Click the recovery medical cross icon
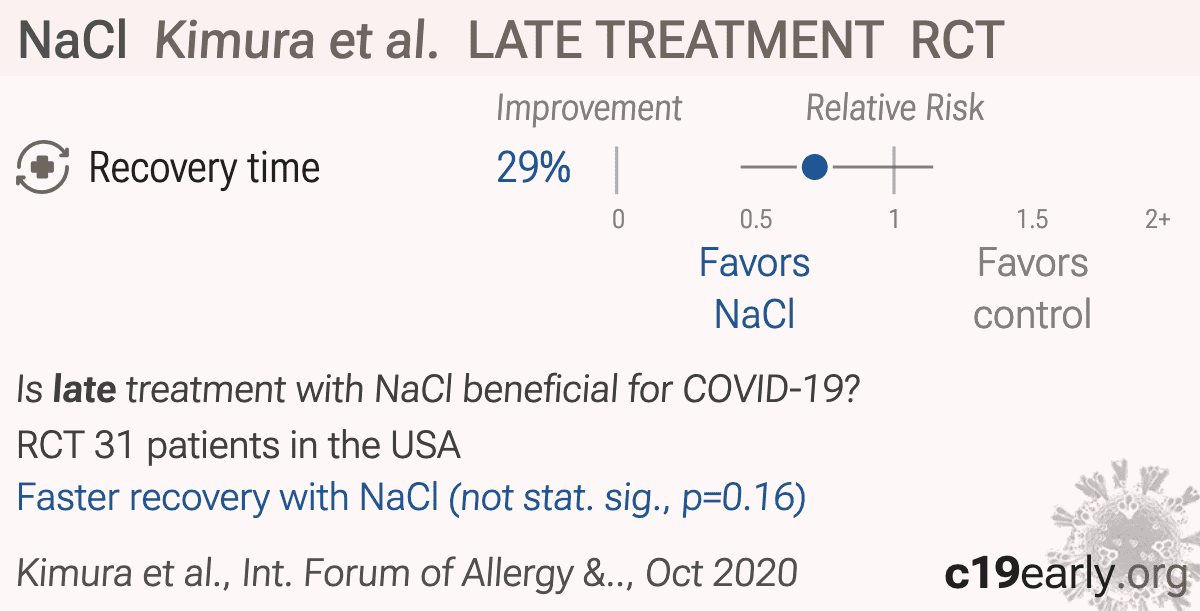1200x611 pixels. pyautogui.click(x=43, y=167)
